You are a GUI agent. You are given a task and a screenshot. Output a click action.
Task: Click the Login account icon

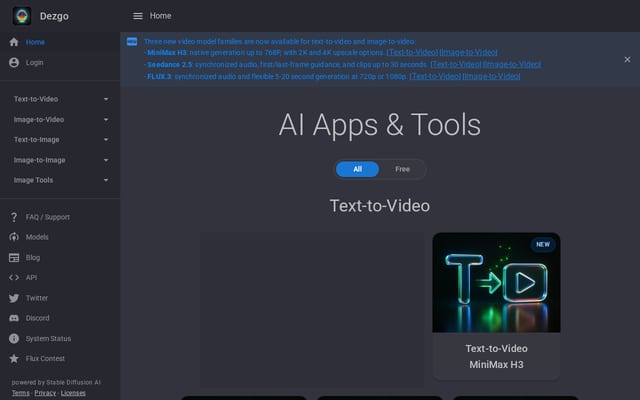point(14,62)
